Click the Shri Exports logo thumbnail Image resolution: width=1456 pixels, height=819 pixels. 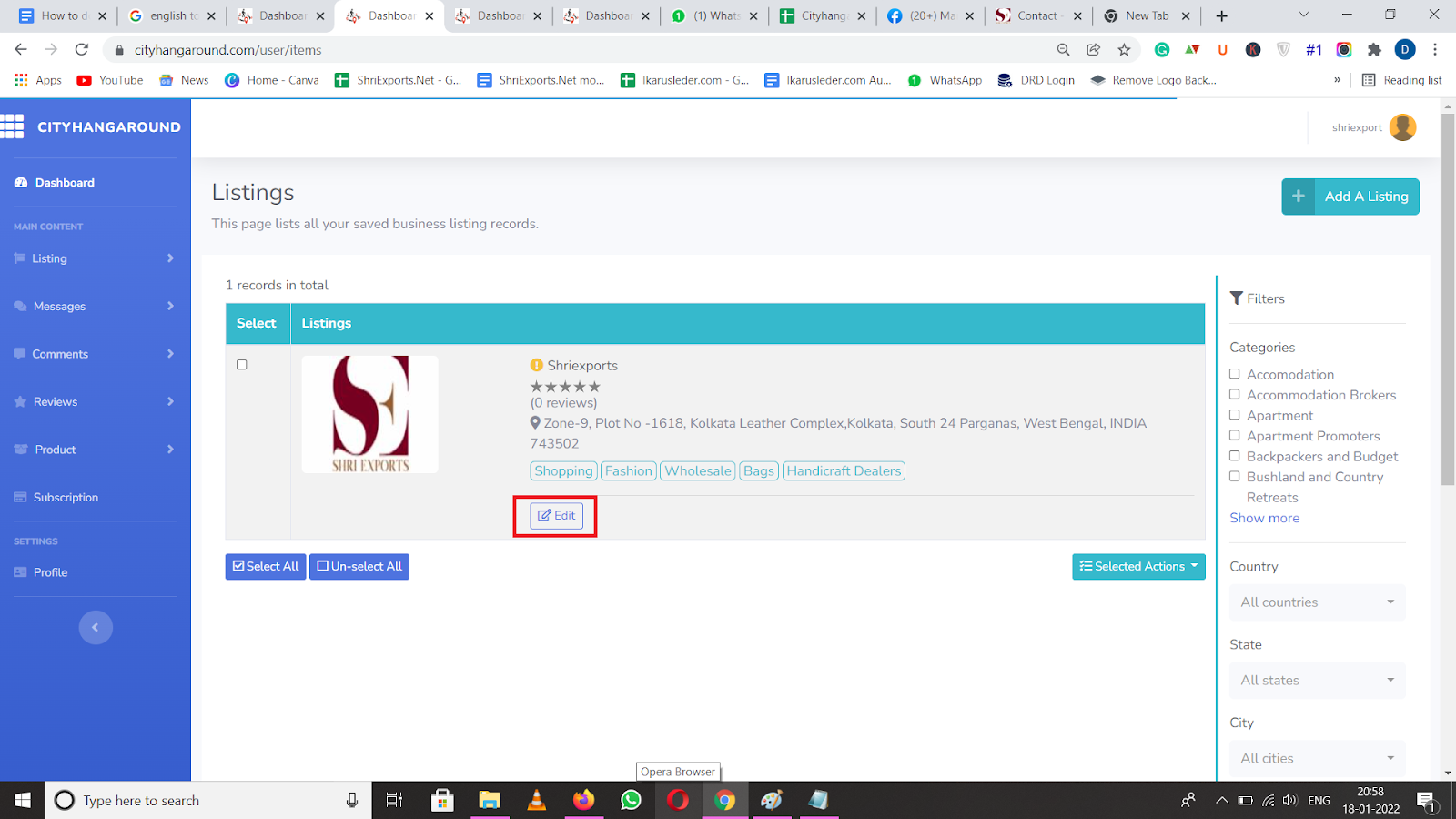tap(370, 414)
